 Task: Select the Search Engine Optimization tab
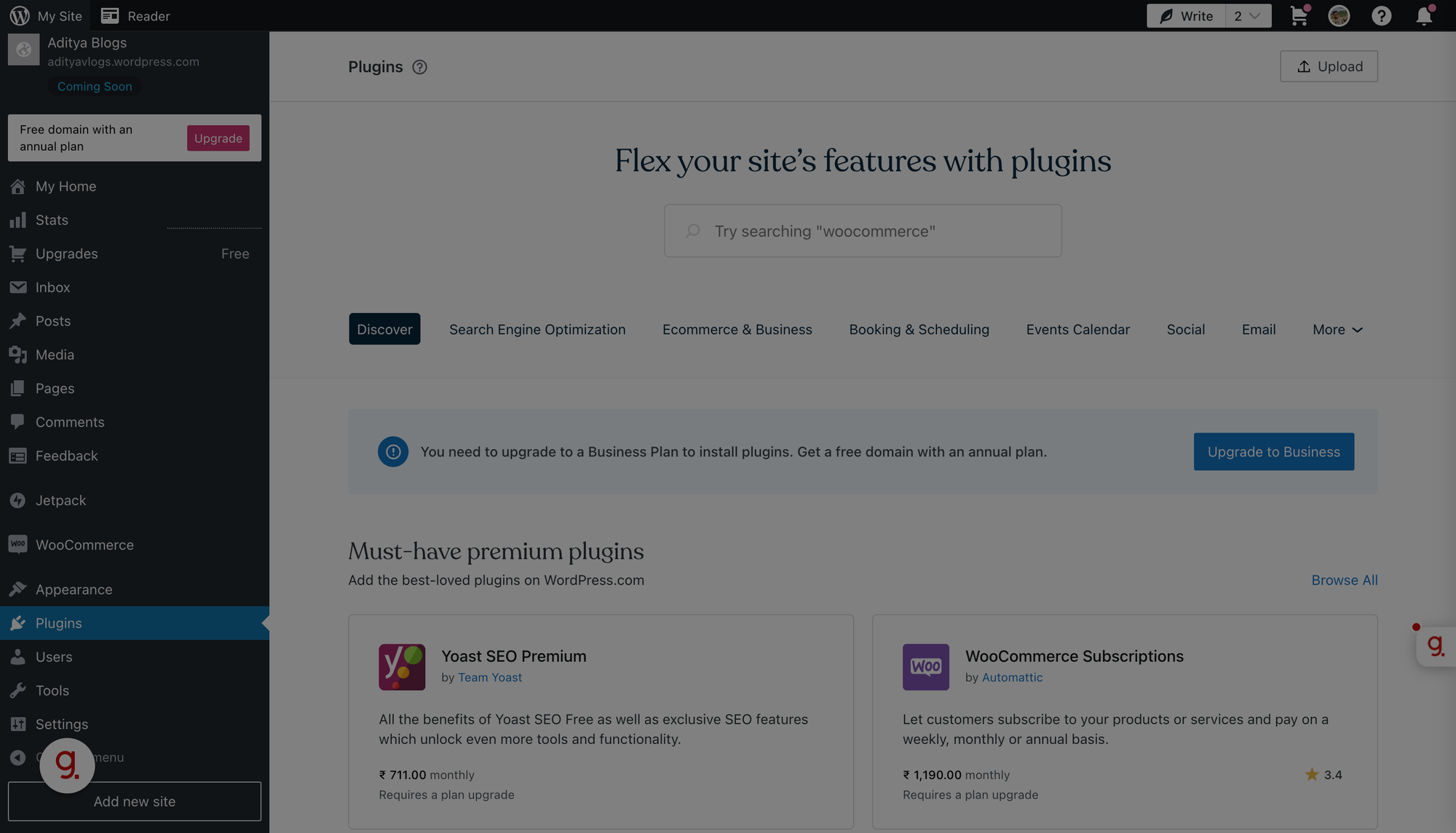coord(537,330)
